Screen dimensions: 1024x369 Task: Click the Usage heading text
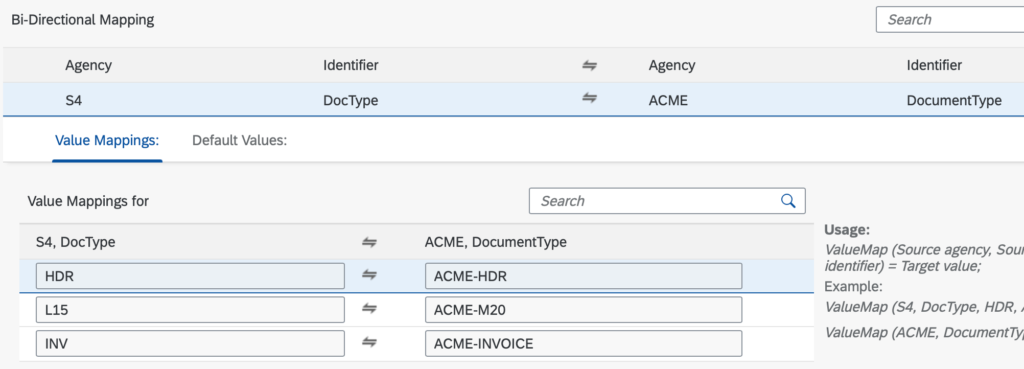tap(847, 230)
